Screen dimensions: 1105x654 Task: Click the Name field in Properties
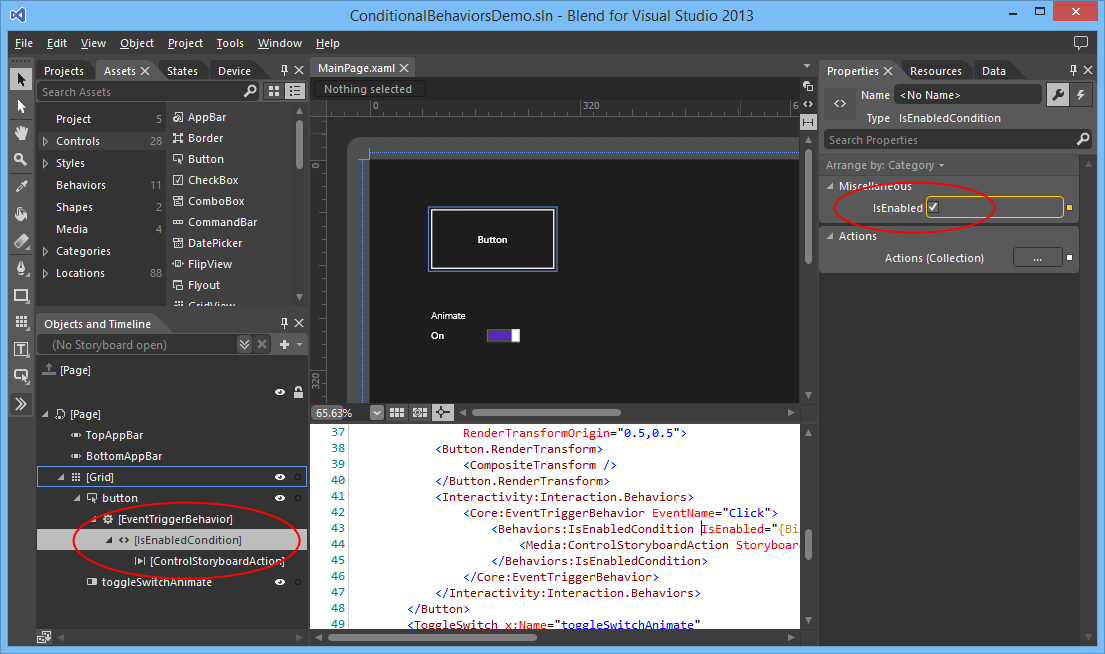968,94
